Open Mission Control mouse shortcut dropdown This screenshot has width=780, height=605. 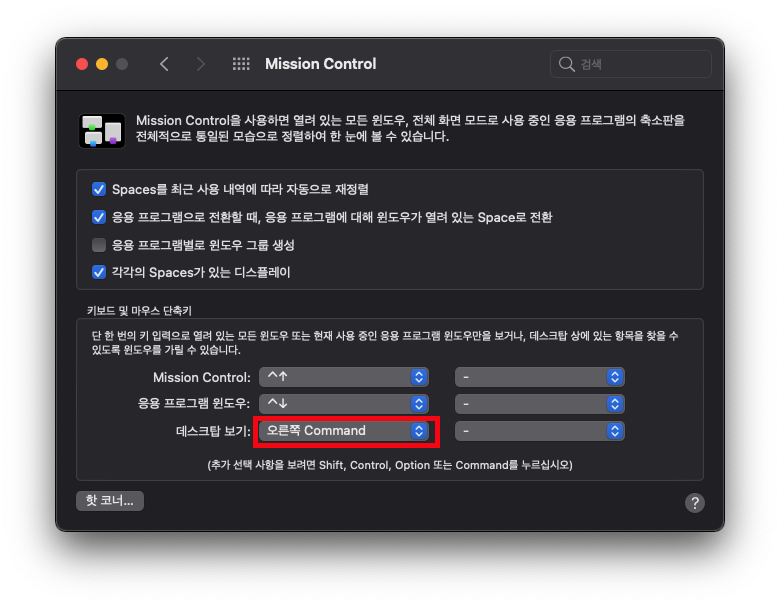pos(540,377)
